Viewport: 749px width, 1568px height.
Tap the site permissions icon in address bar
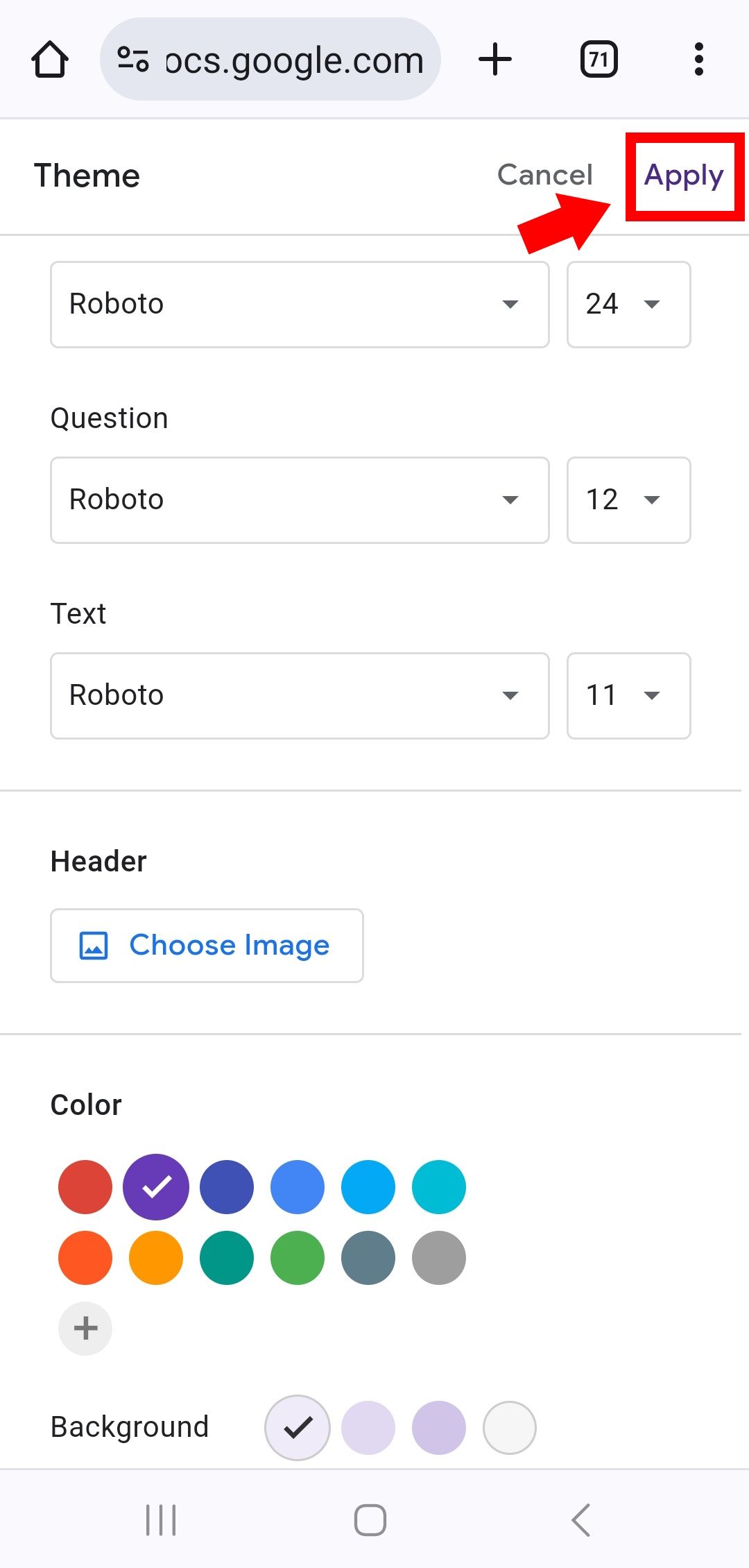[x=133, y=59]
